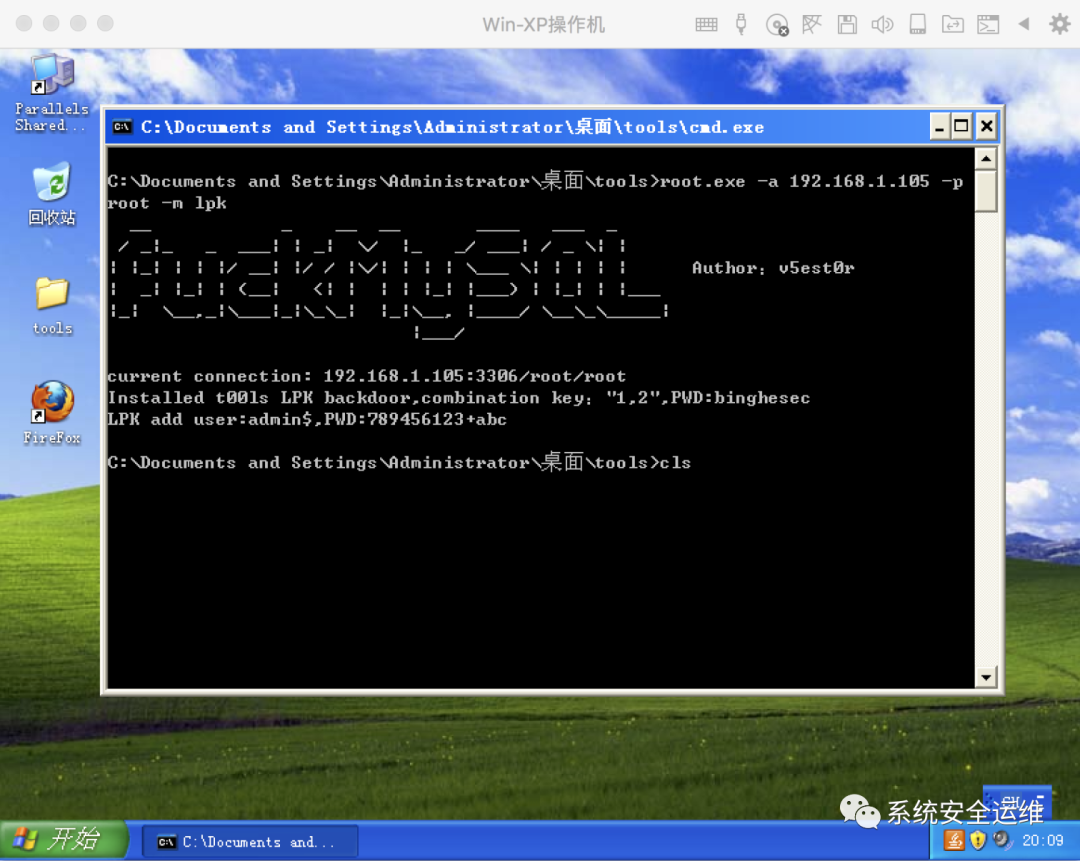Click the macOS red close window dot
This screenshot has height=861, width=1080.
click(x=24, y=23)
